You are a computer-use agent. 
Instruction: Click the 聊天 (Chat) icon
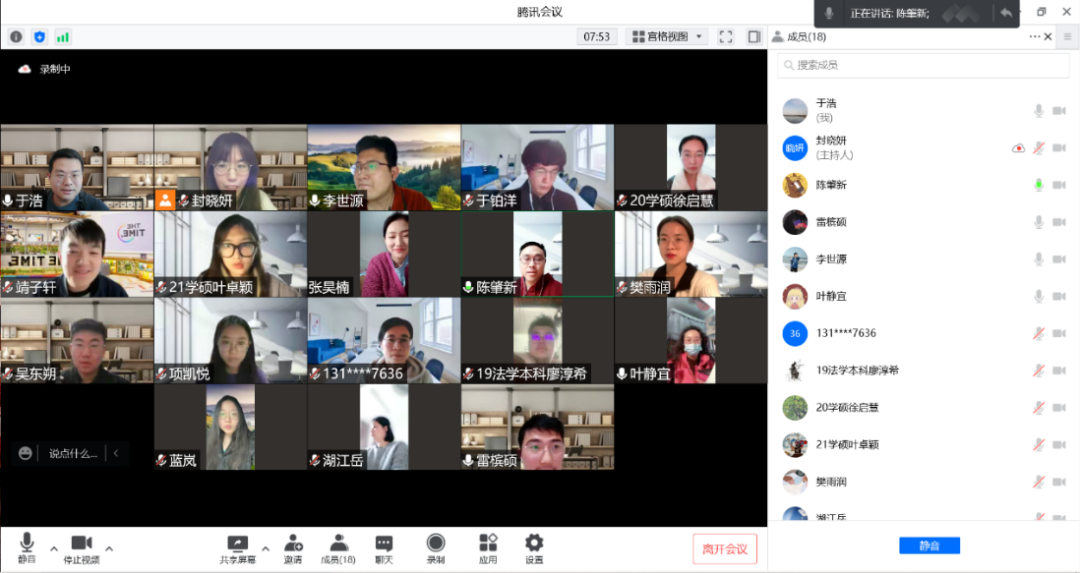[384, 547]
